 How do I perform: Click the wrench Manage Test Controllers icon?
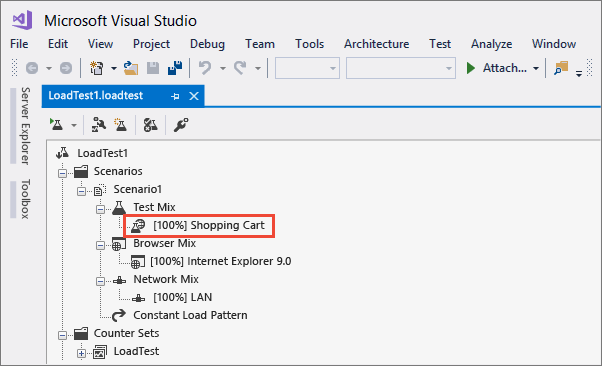pos(180,125)
